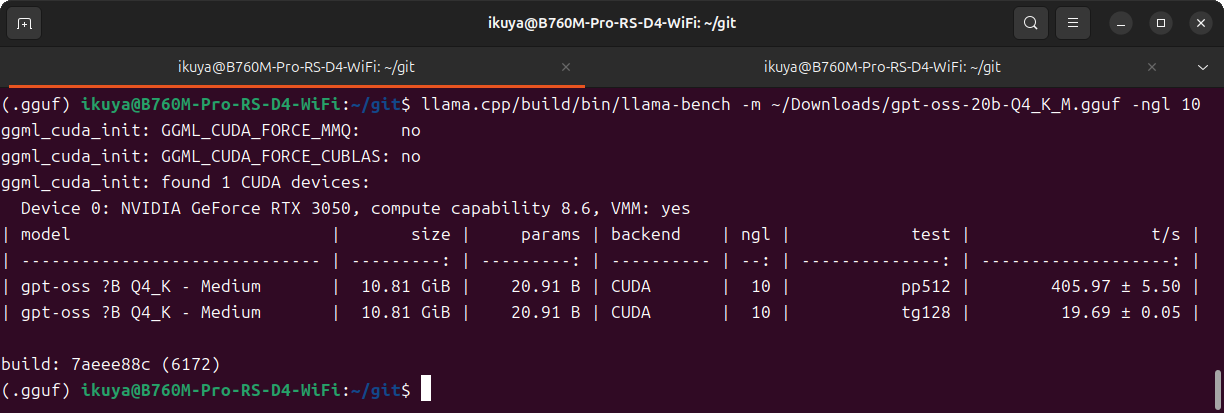Viewport: 1224px width, 413px height.
Task: Close the terminal window
Action: [x=1200, y=22]
